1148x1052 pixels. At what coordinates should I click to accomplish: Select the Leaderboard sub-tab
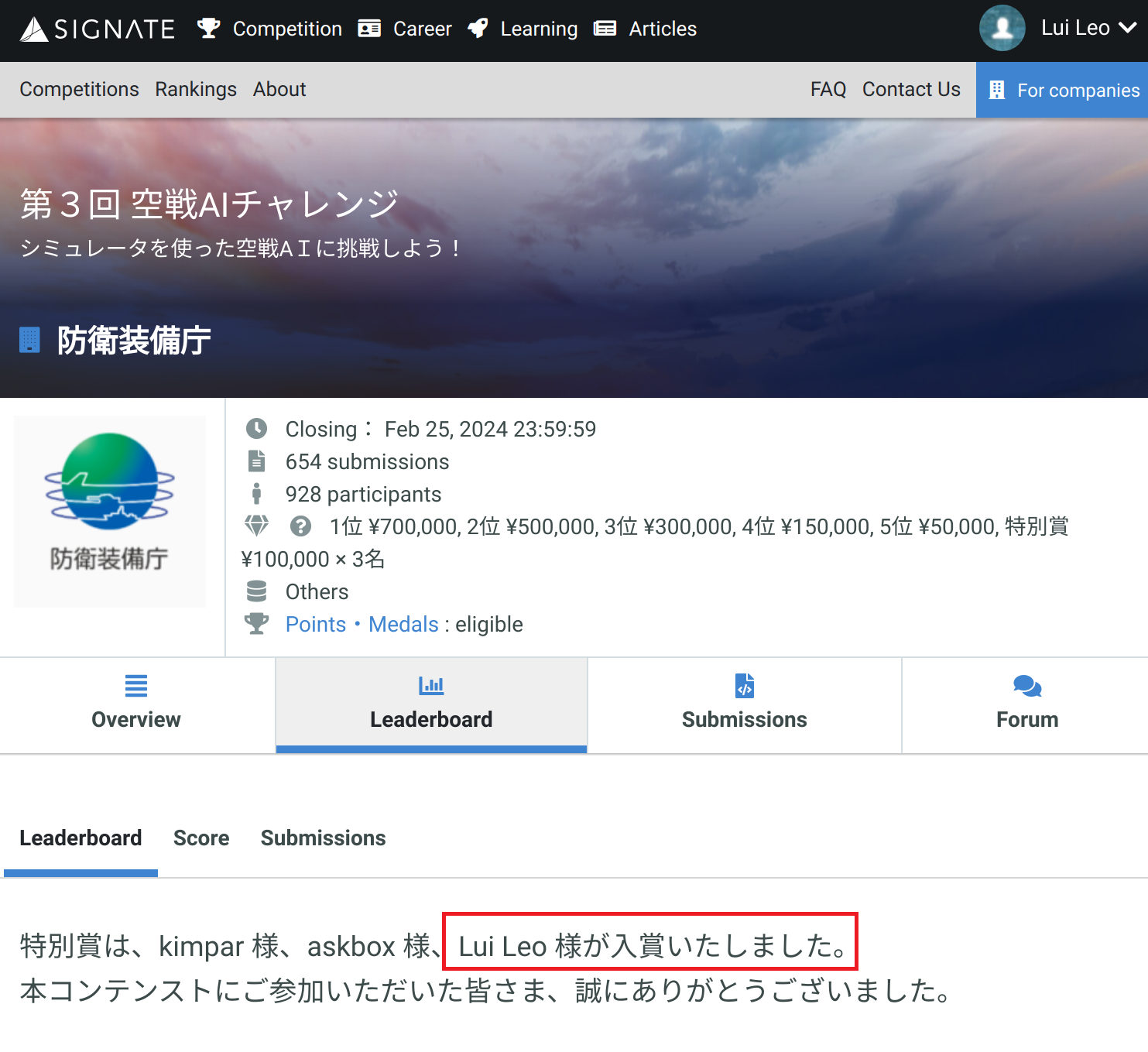pyautogui.click(x=81, y=838)
